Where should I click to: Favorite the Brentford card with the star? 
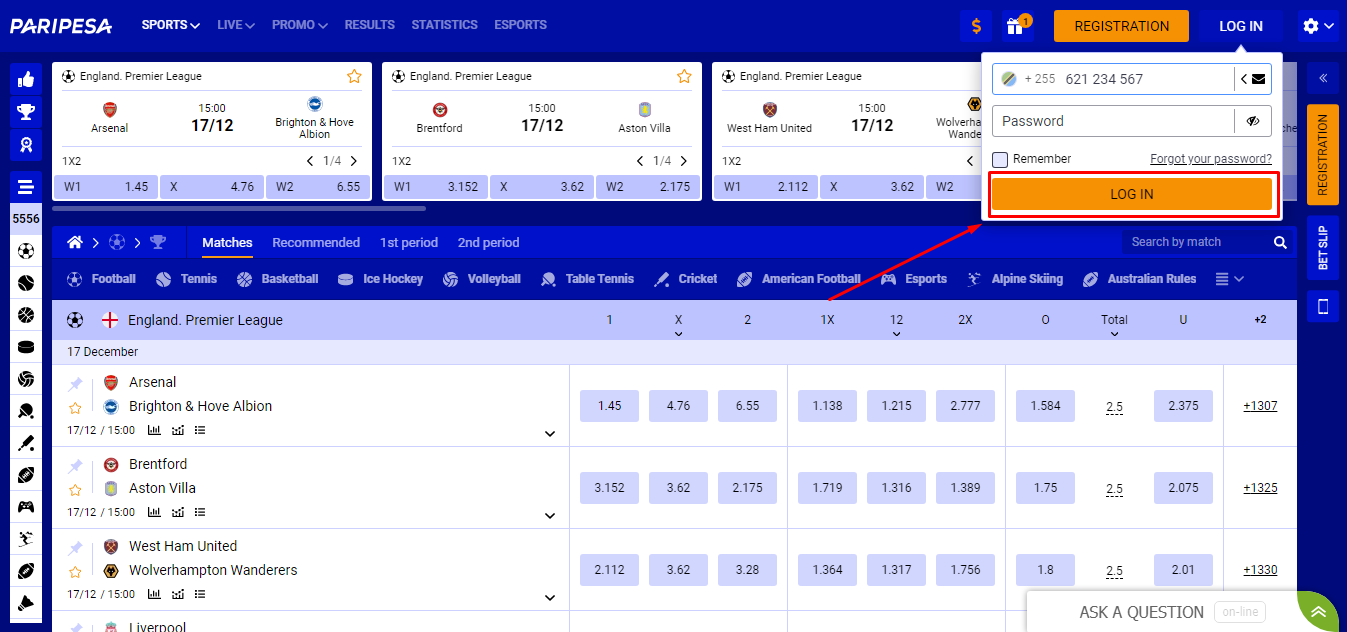click(x=684, y=76)
